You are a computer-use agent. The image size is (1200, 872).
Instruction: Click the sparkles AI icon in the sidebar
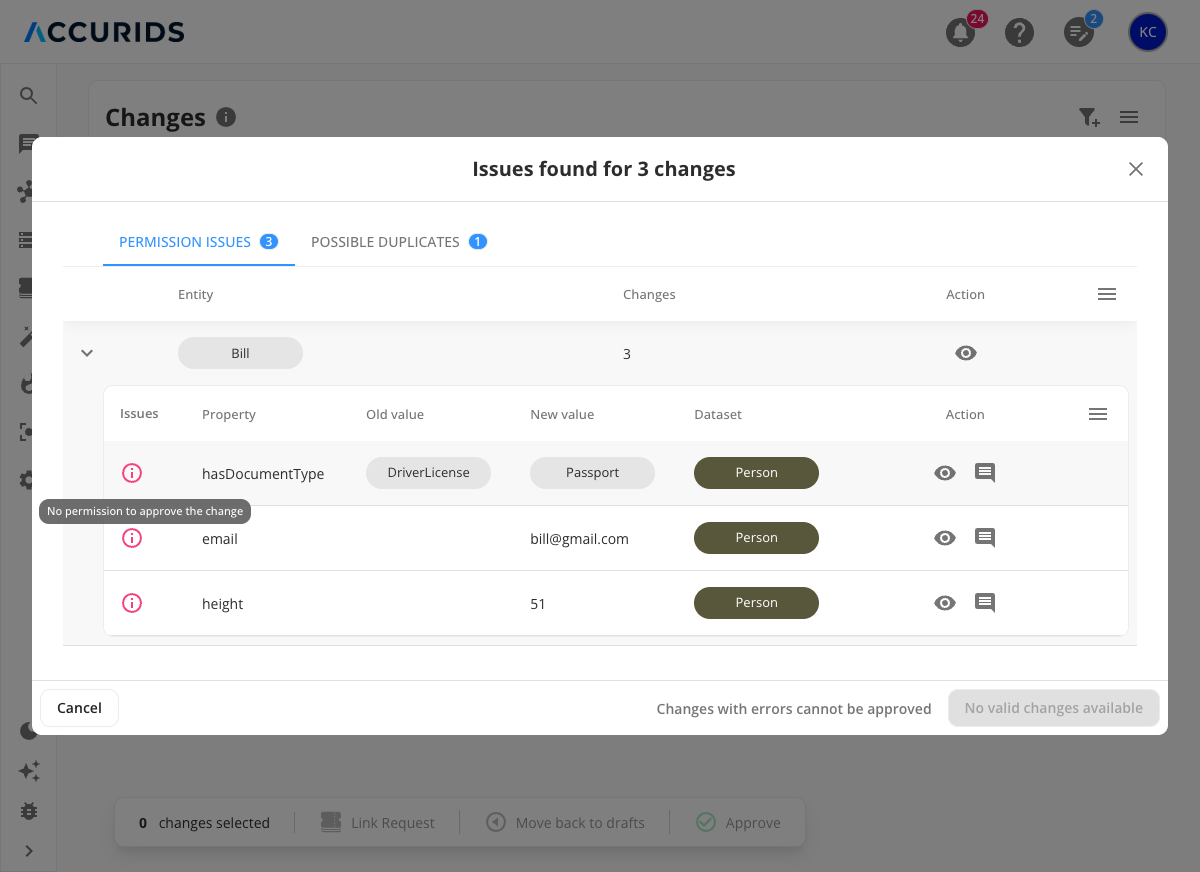(x=29, y=771)
